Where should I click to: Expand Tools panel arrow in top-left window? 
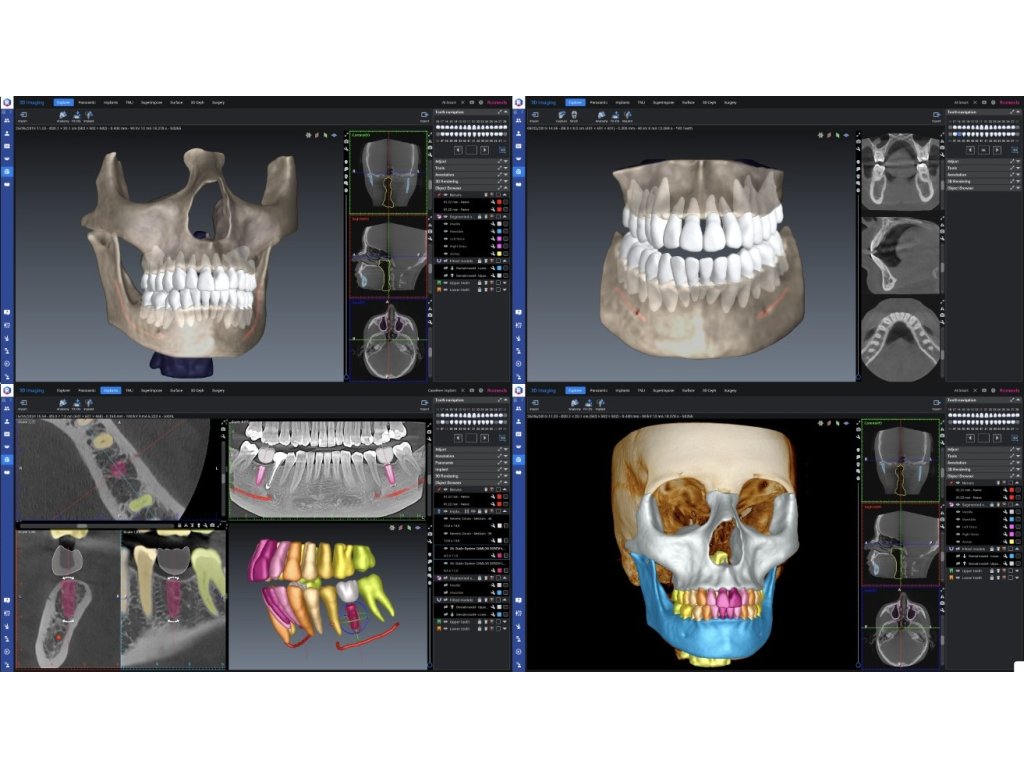point(505,168)
